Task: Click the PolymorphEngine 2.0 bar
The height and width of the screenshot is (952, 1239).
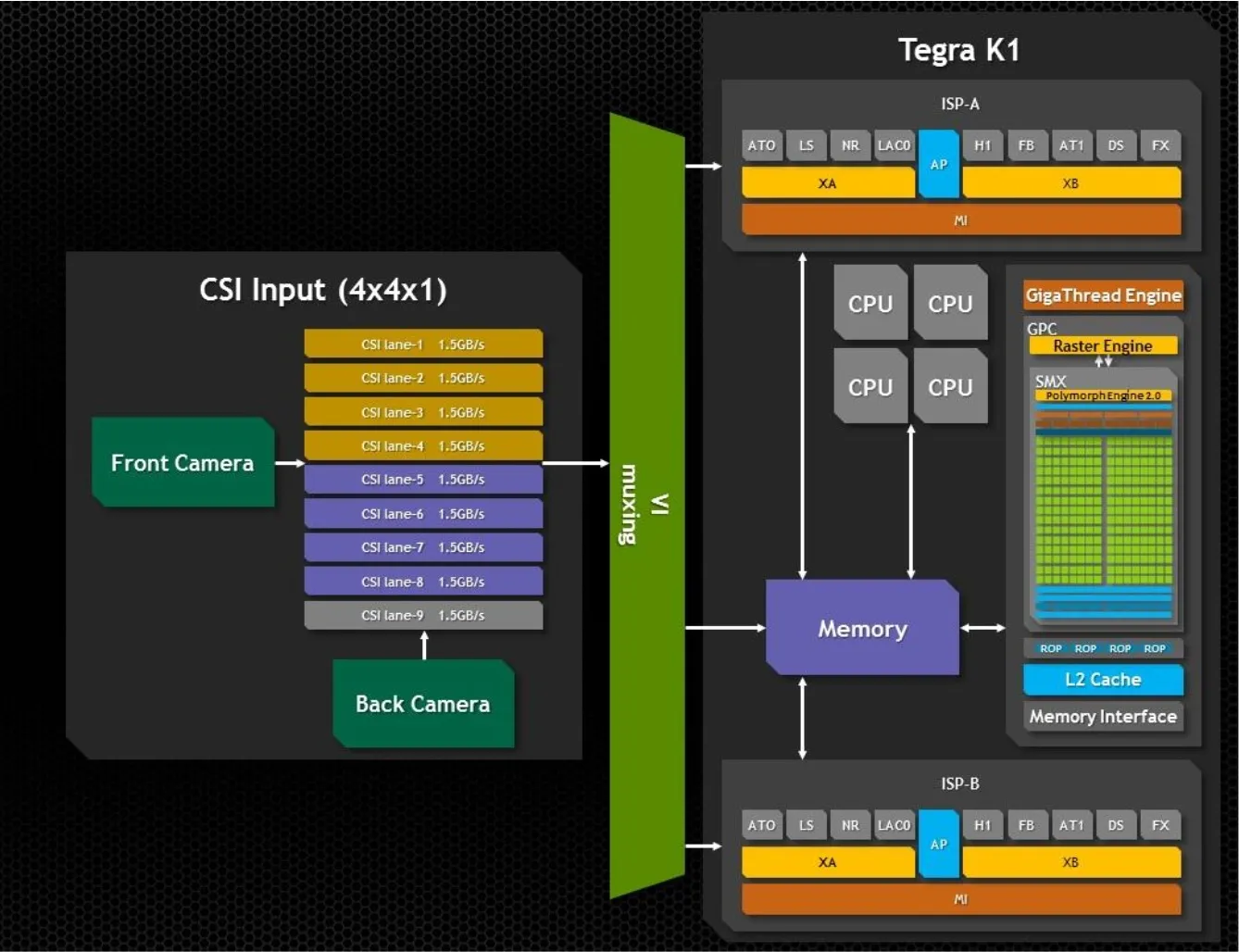Action: [1103, 395]
